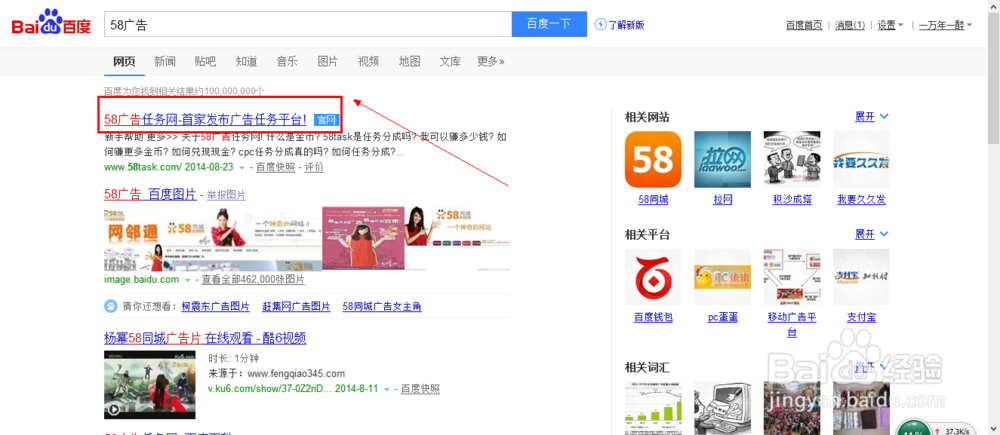Open the 58同城 site icon

(653, 159)
